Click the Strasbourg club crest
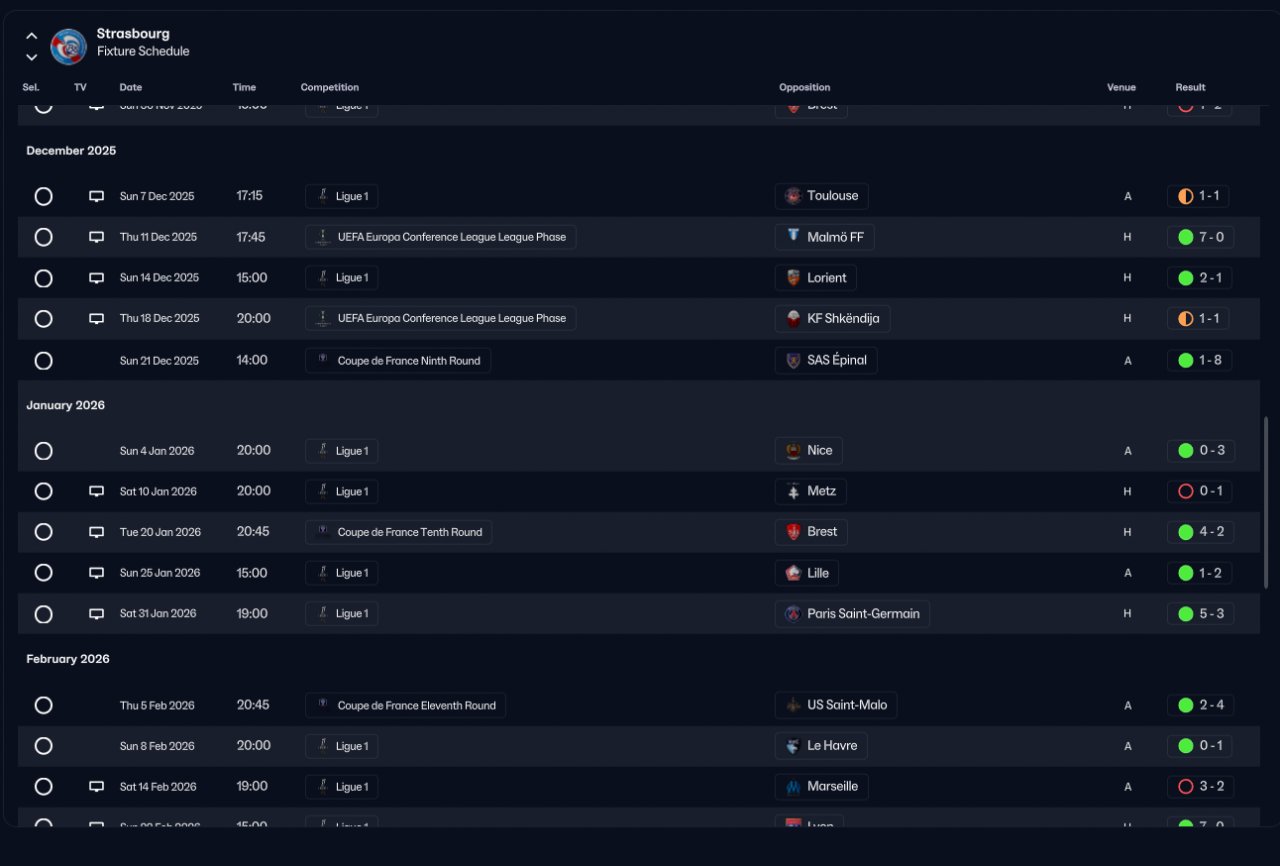The height and width of the screenshot is (866, 1280). [x=69, y=46]
